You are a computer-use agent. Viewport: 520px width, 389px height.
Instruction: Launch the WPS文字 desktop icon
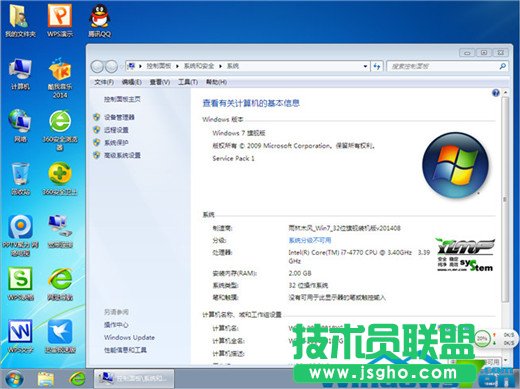point(20,336)
